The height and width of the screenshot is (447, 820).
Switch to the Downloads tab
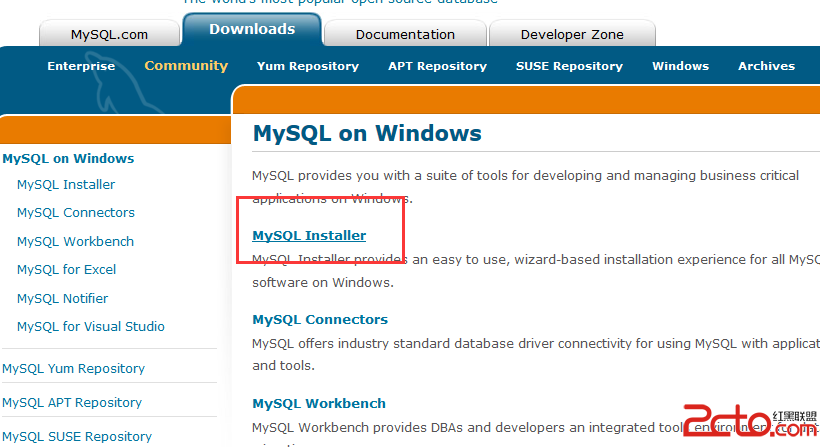click(x=252, y=29)
